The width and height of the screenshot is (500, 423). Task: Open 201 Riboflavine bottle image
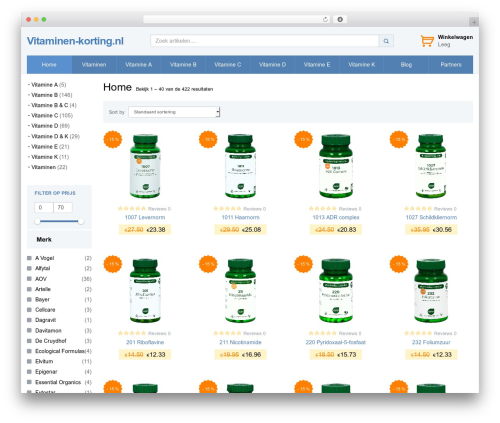tap(145, 291)
